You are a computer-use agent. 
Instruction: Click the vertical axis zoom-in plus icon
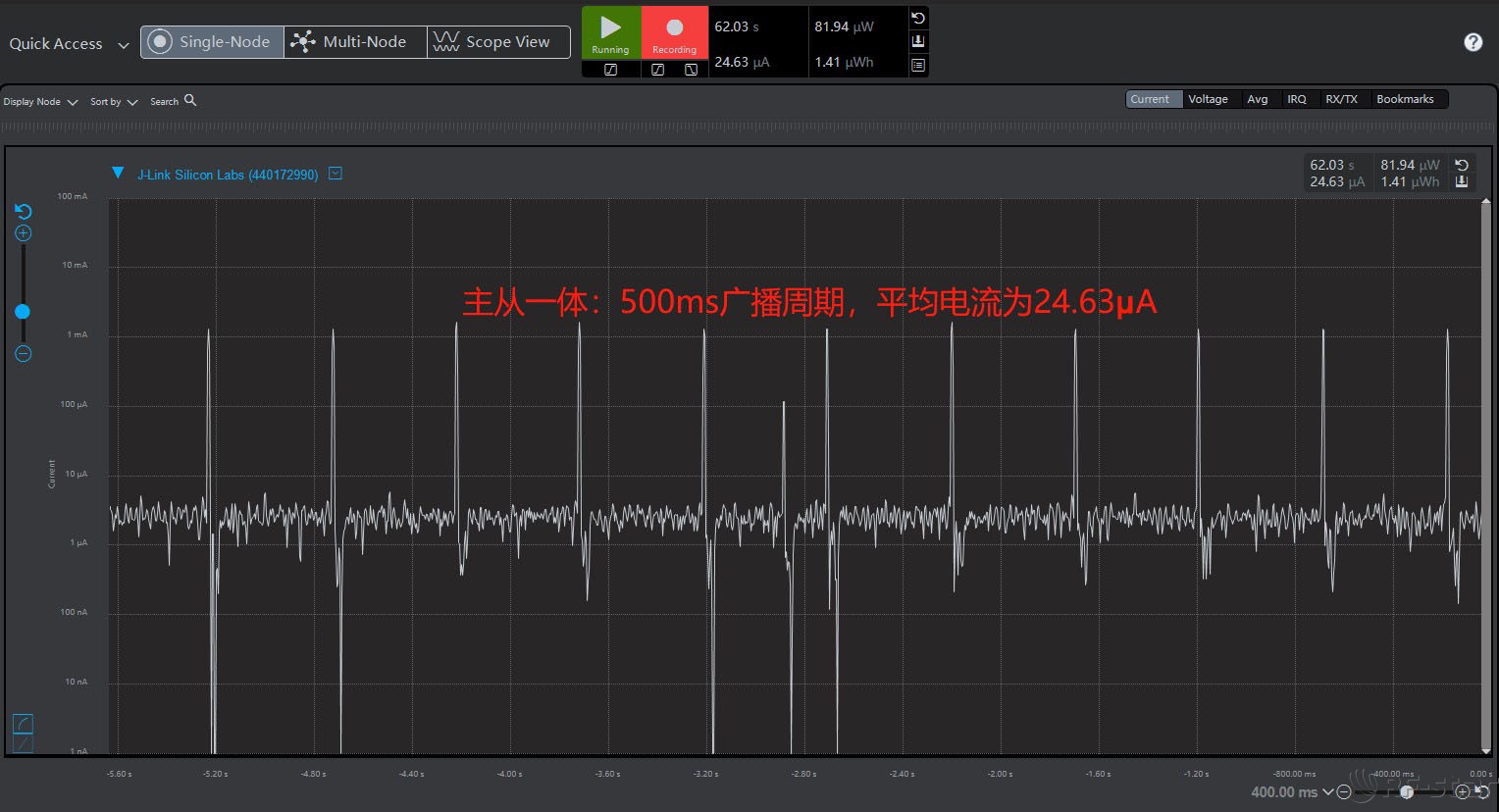[x=24, y=233]
